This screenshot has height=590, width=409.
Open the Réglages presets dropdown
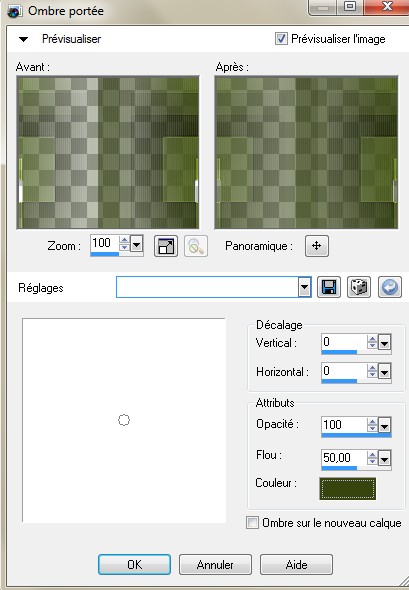coord(304,288)
